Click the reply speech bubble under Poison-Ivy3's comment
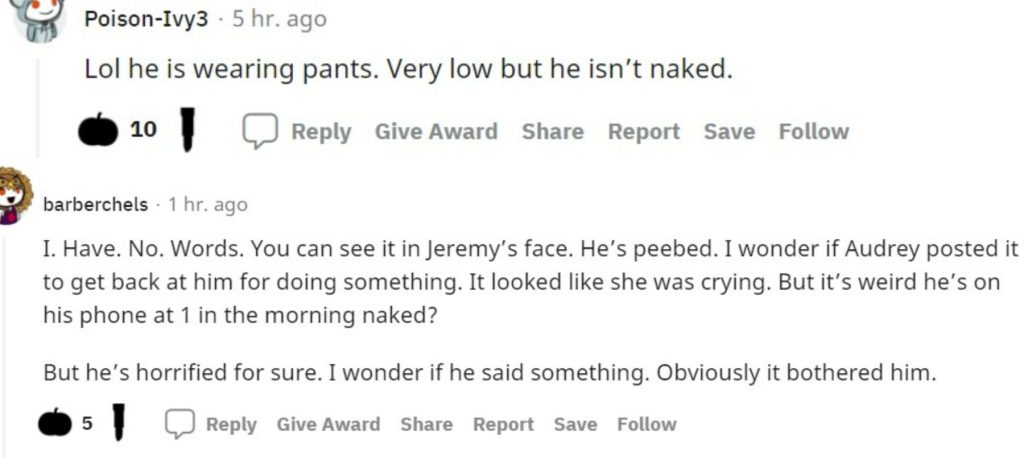The height and width of the screenshot is (460, 1024). pyautogui.click(x=260, y=131)
